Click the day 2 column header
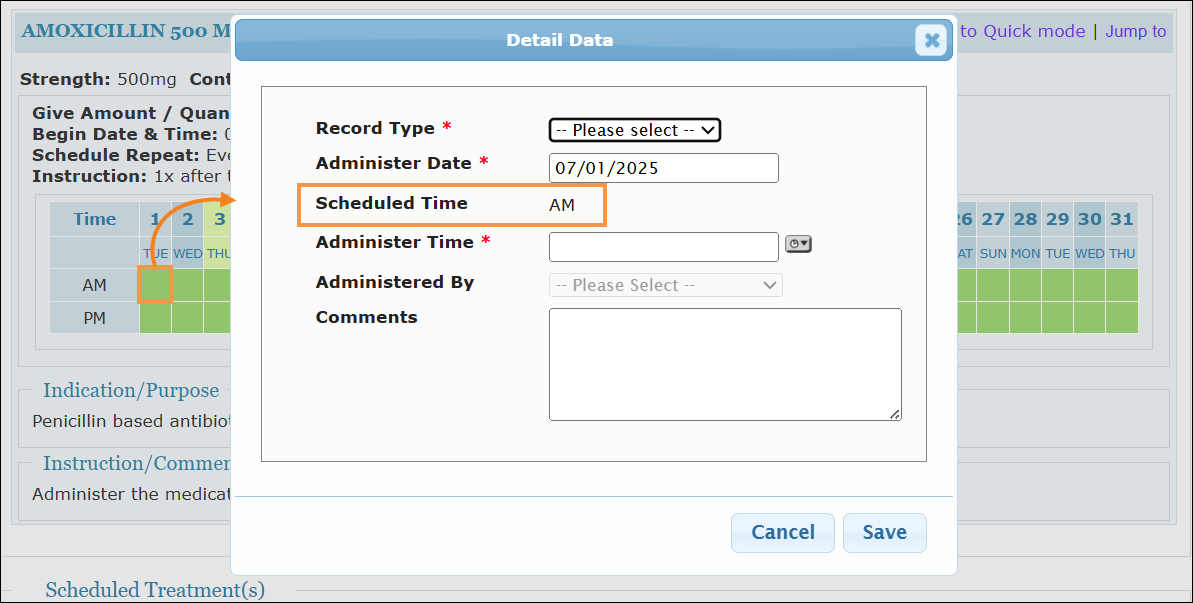The height and width of the screenshot is (603, 1193). point(187,219)
